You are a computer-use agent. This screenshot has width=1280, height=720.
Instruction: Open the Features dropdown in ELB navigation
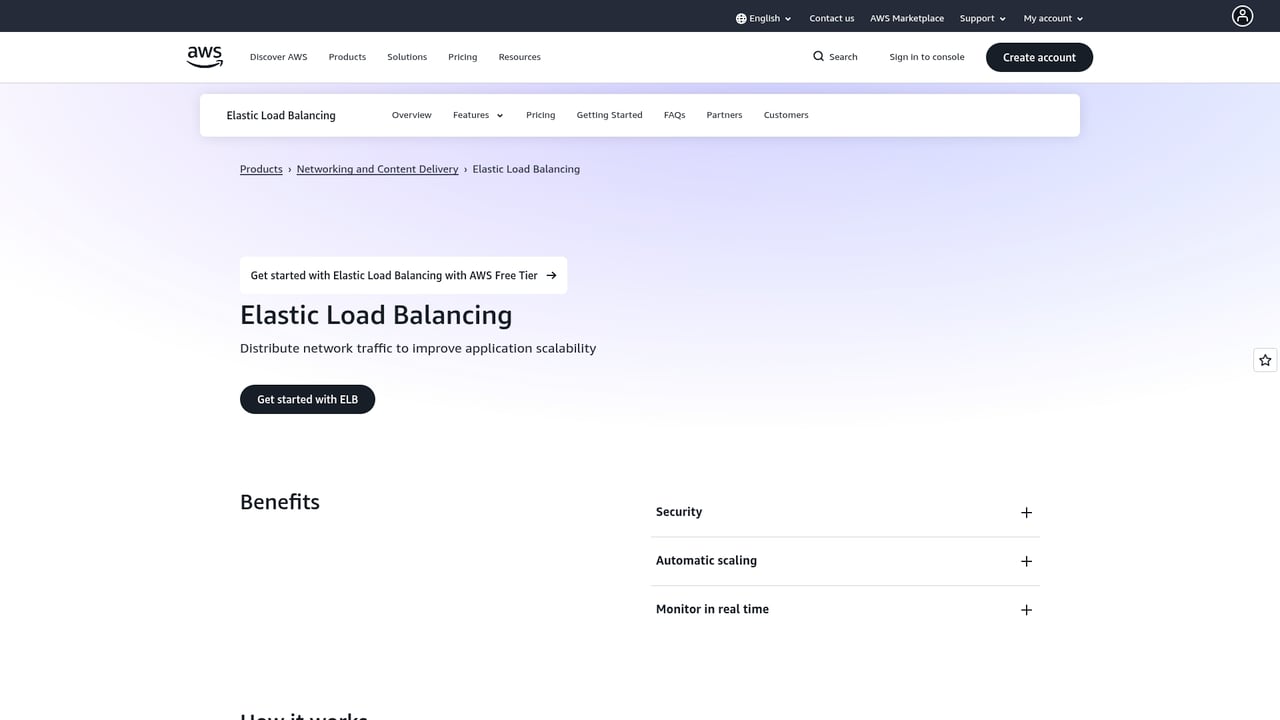(477, 115)
